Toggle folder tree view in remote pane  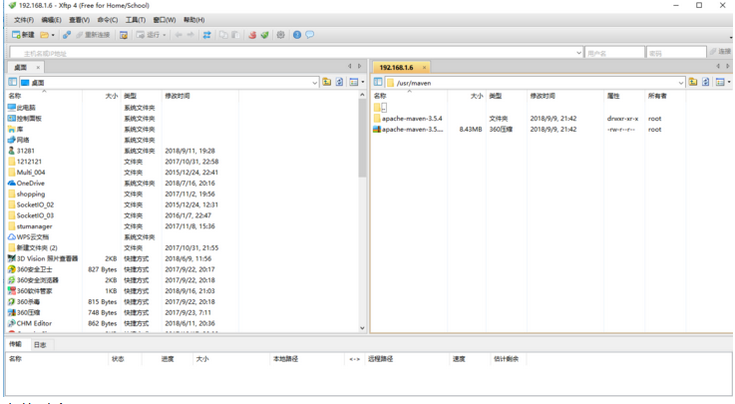[x=378, y=82]
